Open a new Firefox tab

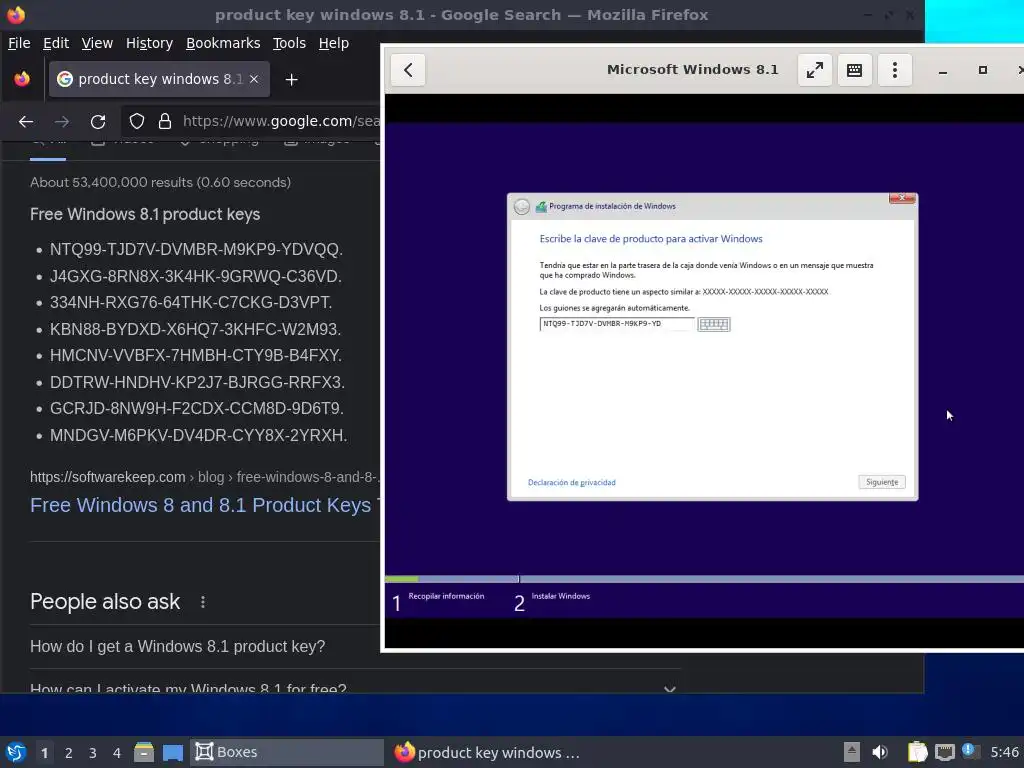pos(291,80)
